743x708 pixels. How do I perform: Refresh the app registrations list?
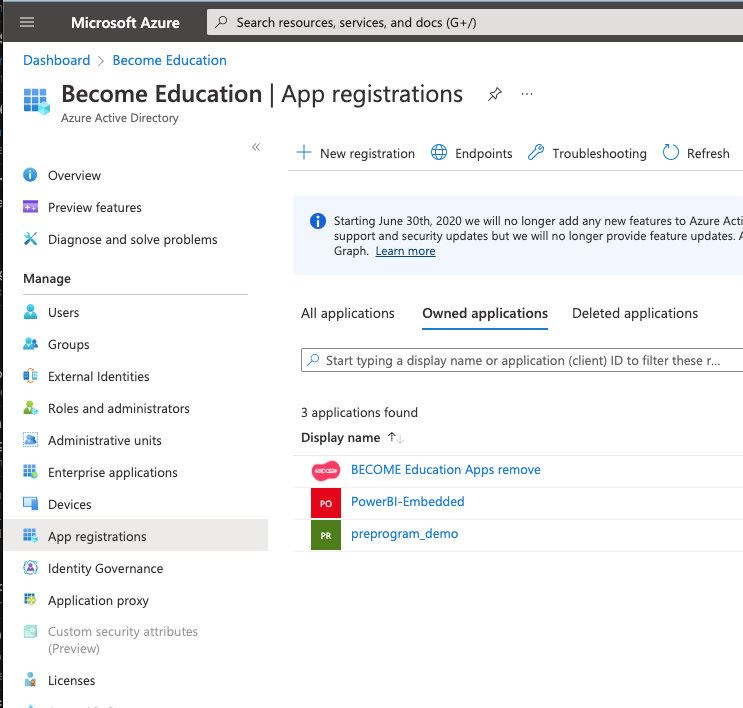tap(708, 154)
